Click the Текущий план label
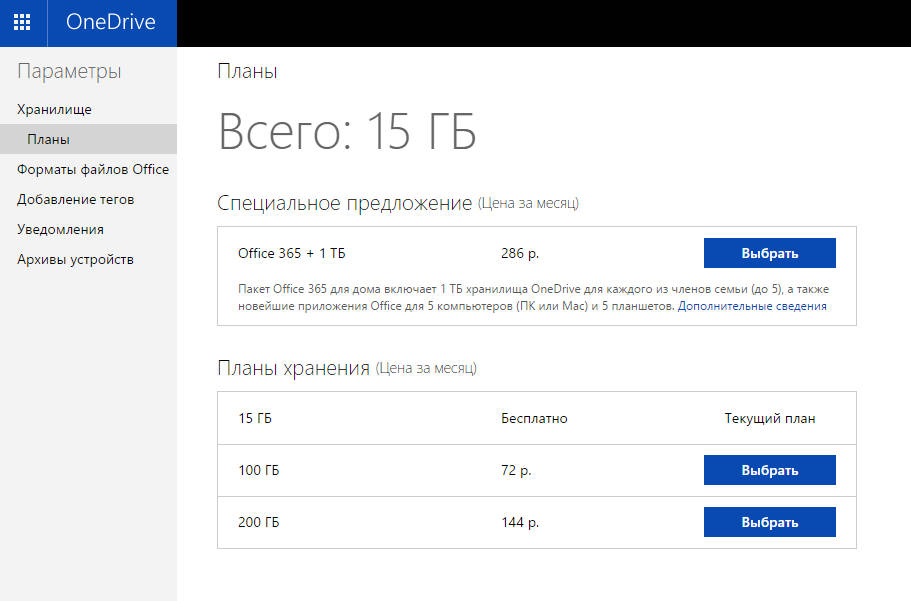This screenshot has height=601, width=911. coord(770,418)
